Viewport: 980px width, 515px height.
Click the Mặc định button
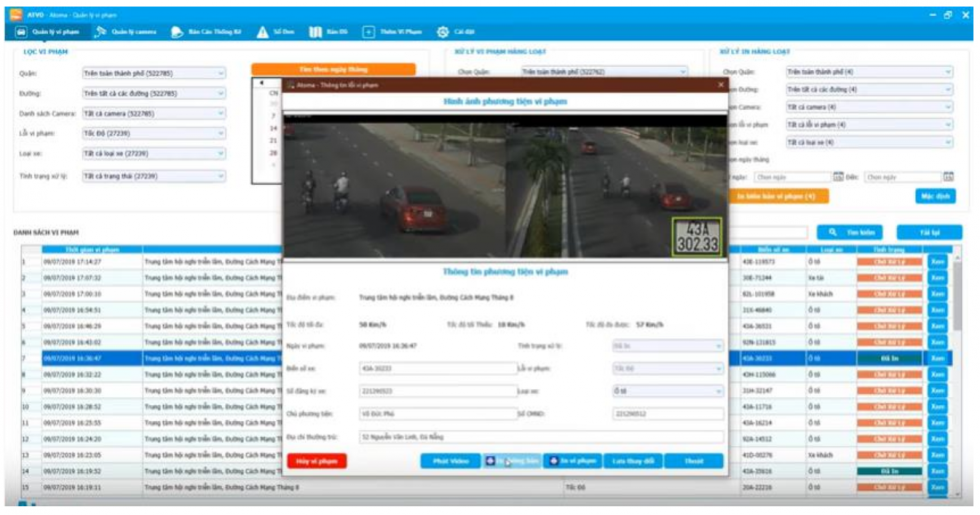coord(936,196)
